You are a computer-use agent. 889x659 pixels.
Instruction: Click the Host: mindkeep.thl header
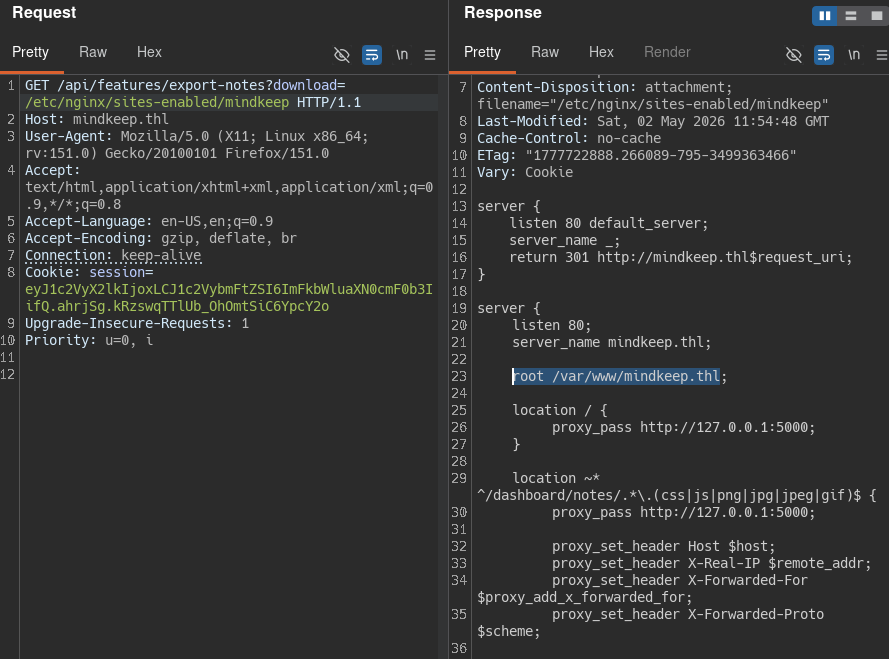[96, 119]
